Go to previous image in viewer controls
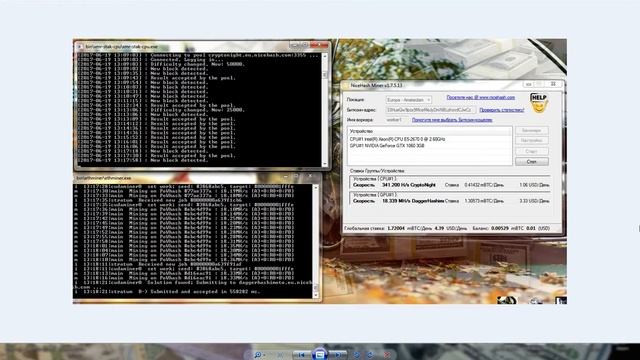Viewport: 640px width, 360px height. 301,355
